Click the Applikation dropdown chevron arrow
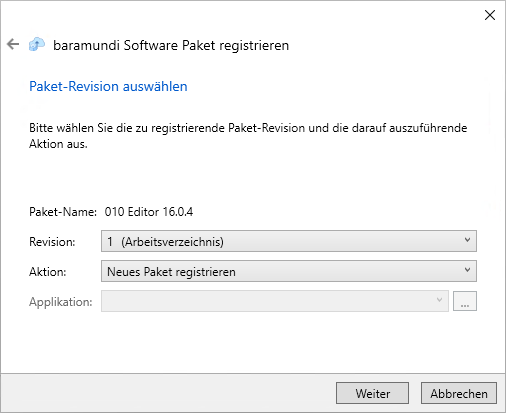Image resolution: width=506 pixels, height=413 pixels. tap(439, 300)
